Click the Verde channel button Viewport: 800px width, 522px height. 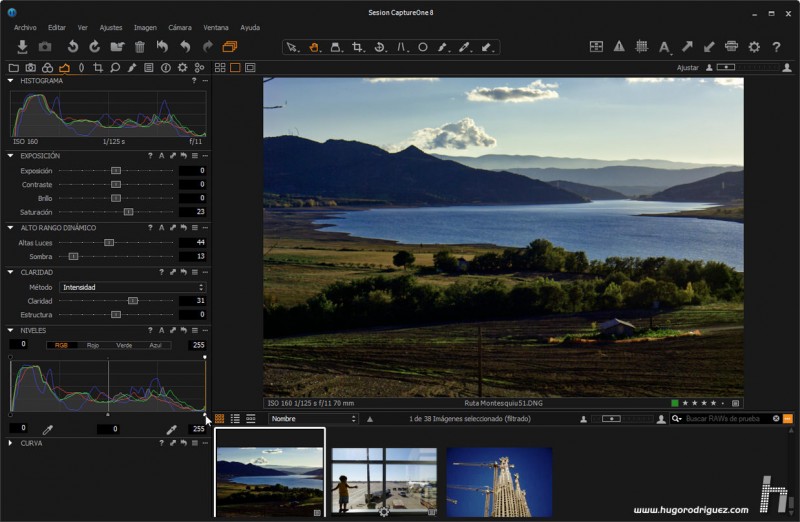pyautogui.click(x=124, y=345)
